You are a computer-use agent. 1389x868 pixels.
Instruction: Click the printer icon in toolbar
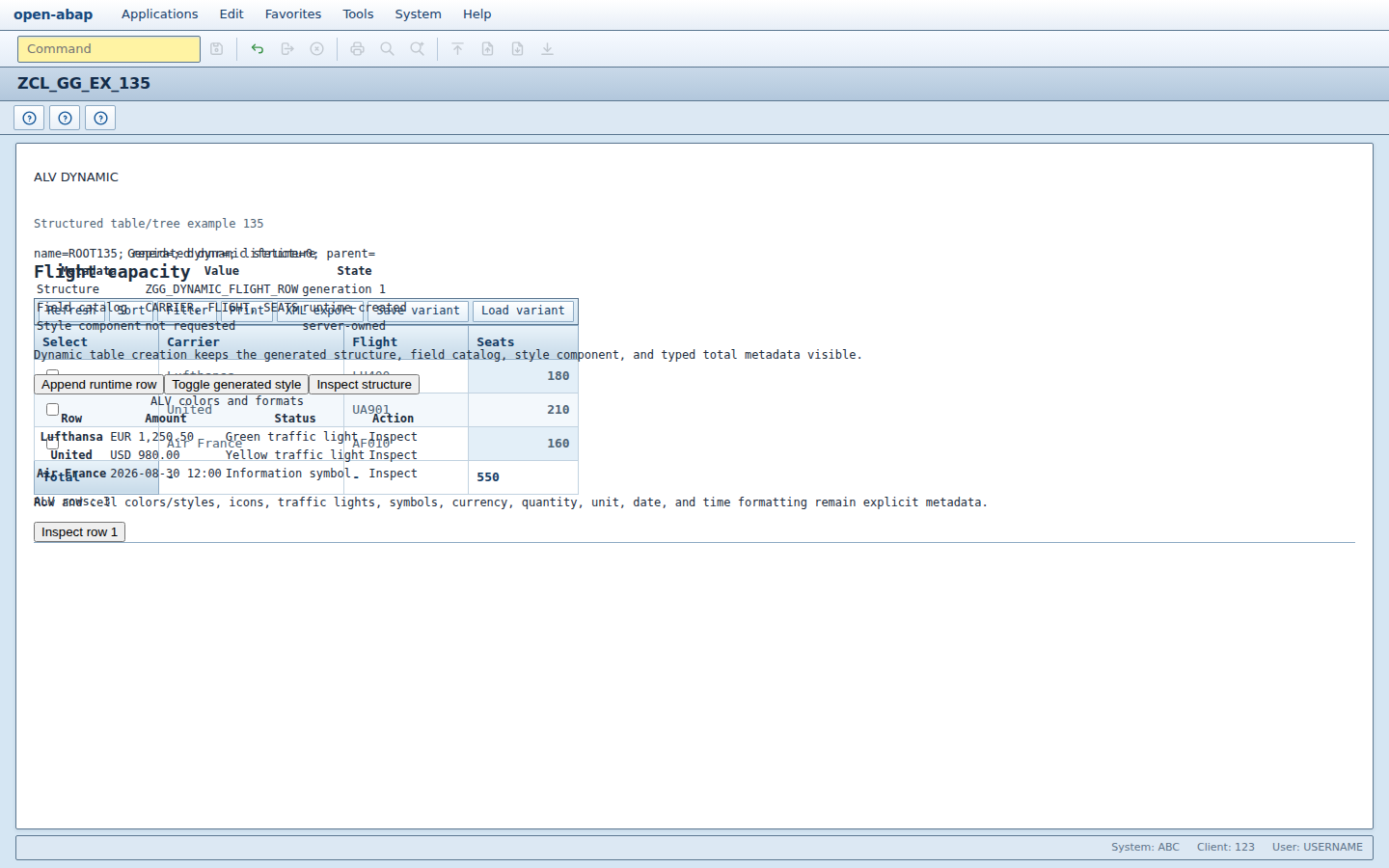358,49
